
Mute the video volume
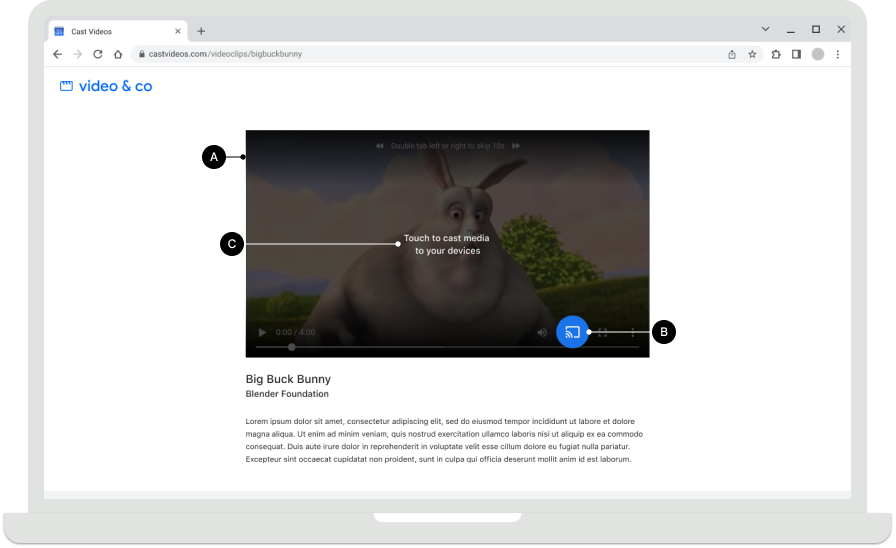(x=542, y=332)
